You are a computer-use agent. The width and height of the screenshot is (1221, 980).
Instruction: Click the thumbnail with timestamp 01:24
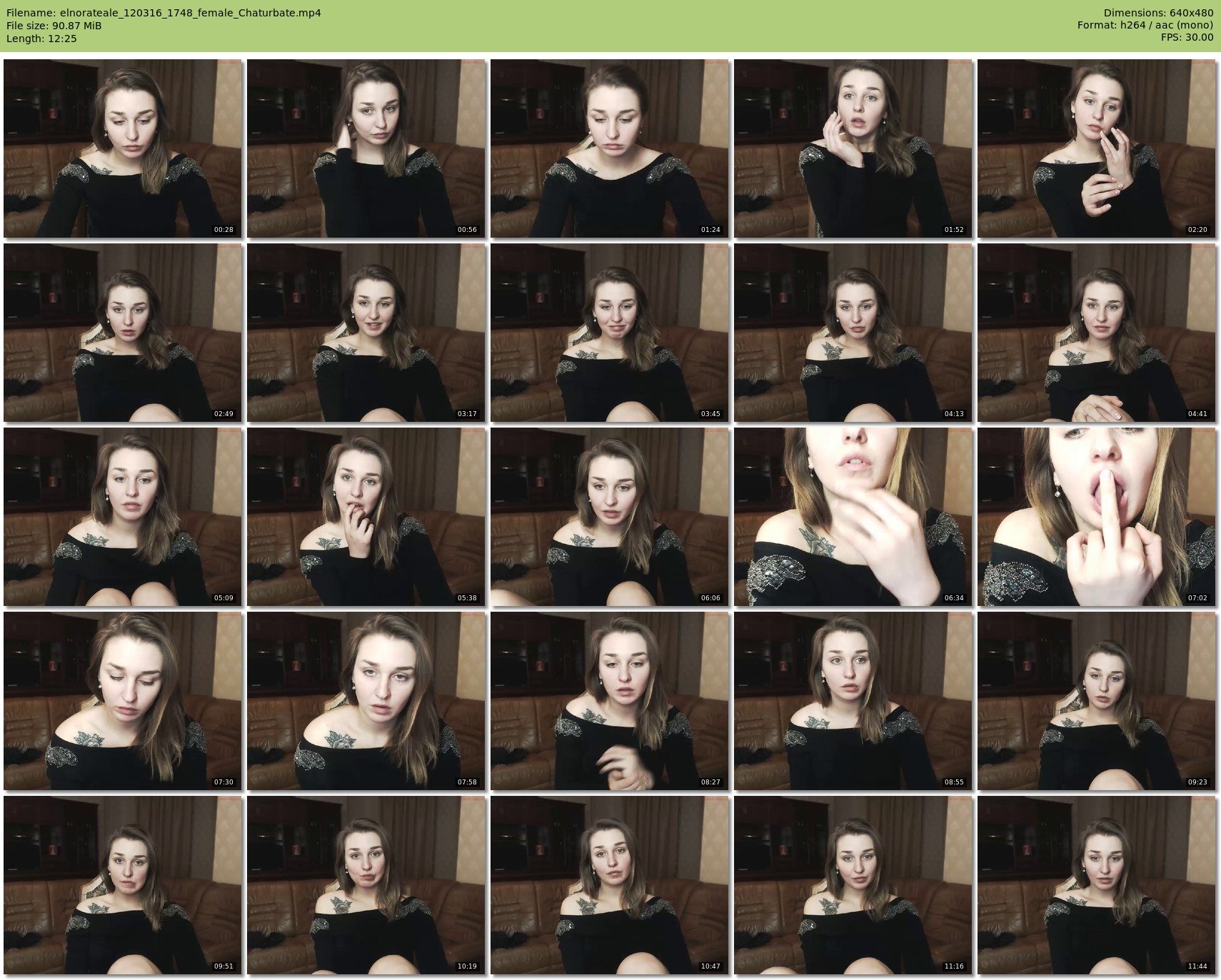pyautogui.click(x=610, y=148)
